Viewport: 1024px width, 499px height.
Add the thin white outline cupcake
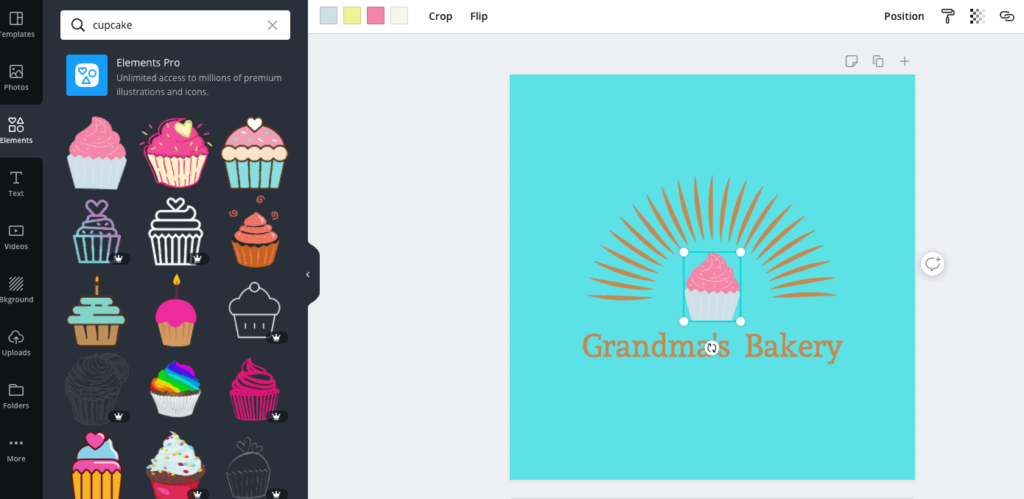(254, 311)
